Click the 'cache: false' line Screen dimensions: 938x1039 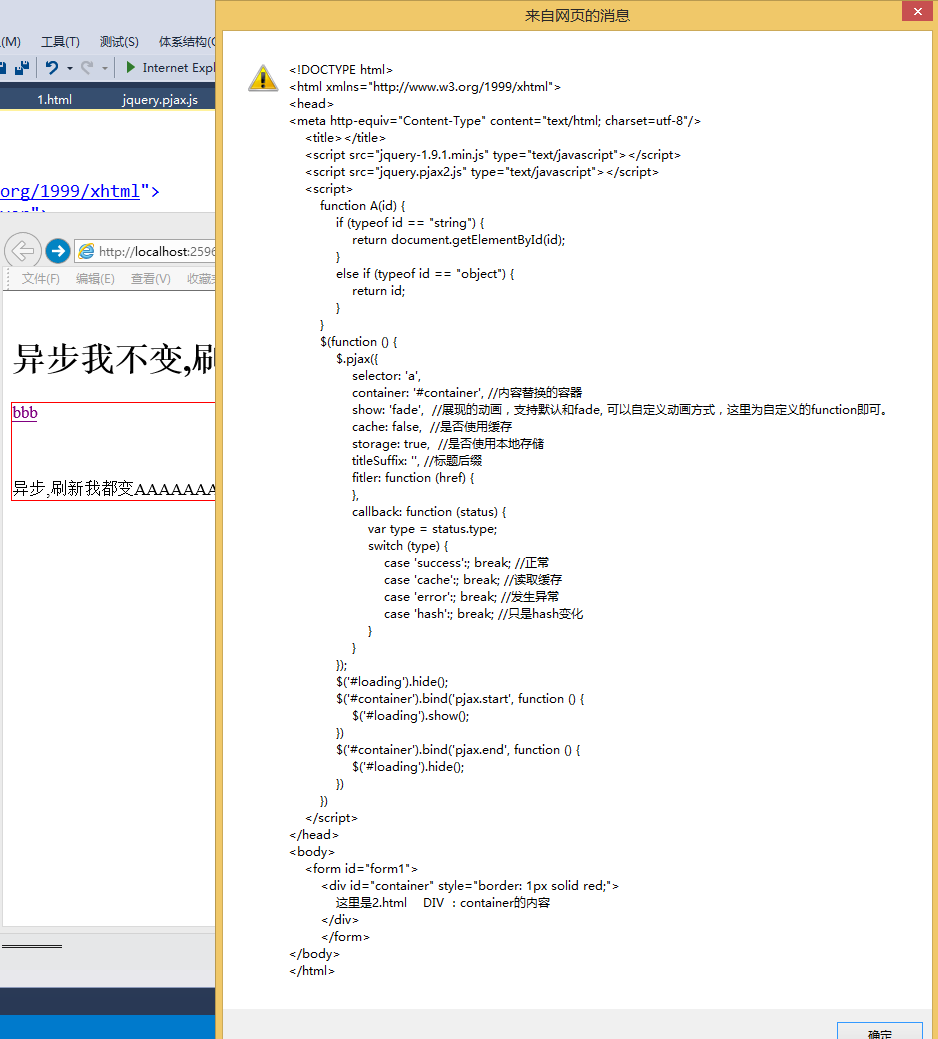pyautogui.click(x=432, y=427)
